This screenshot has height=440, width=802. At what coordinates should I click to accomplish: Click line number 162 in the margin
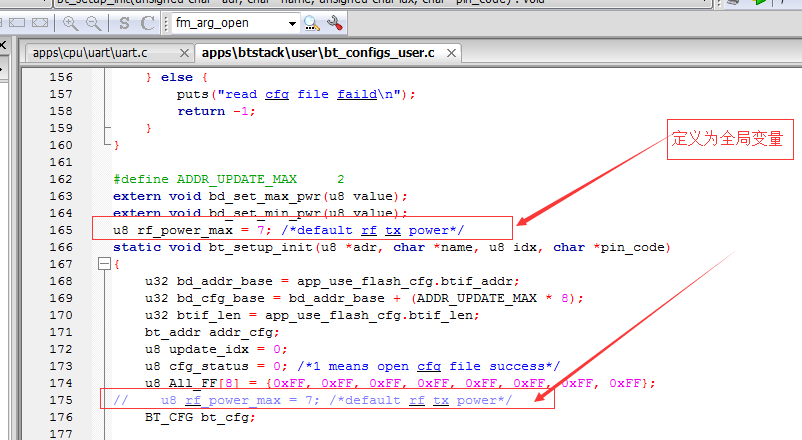pos(61,179)
